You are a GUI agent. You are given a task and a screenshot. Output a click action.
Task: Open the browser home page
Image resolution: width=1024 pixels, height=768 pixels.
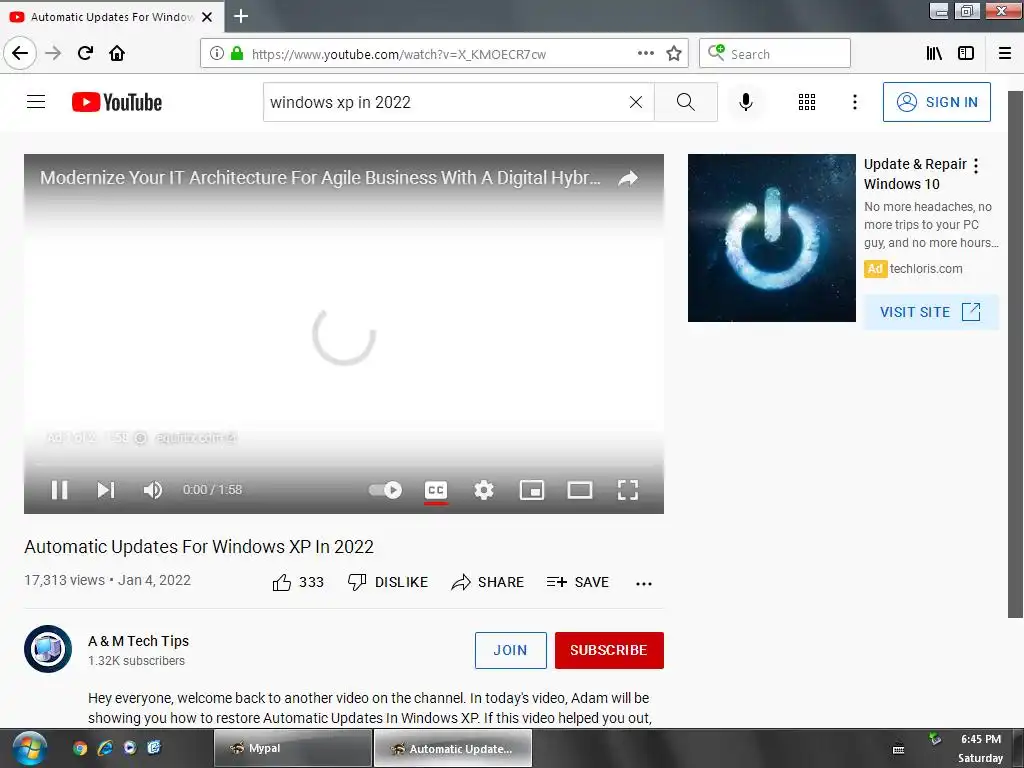click(117, 53)
